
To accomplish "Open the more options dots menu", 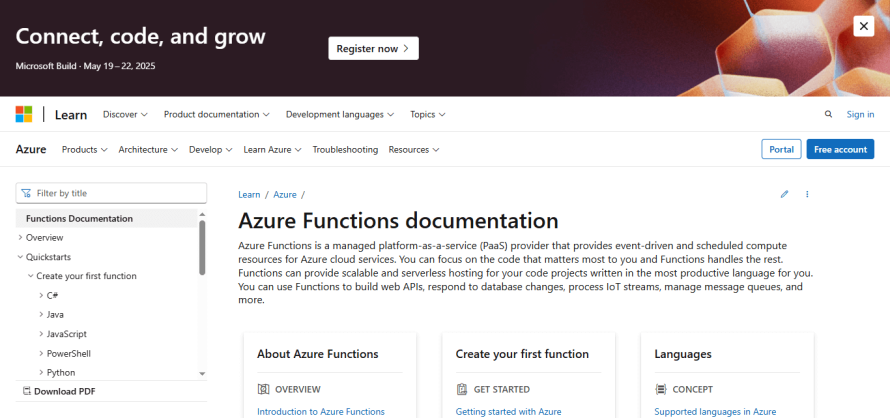I will (x=807, y=194).
